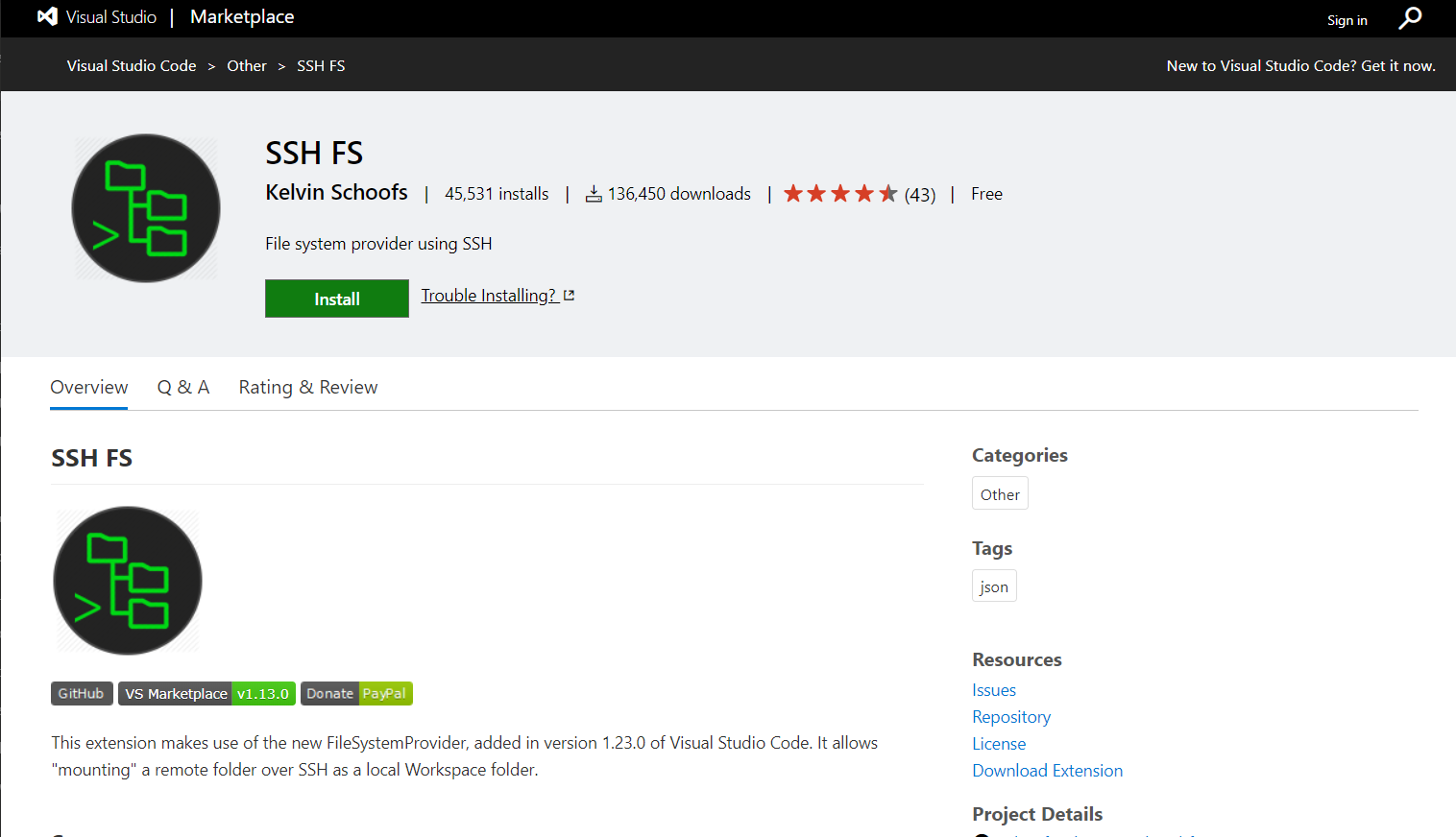1456x837 pixels.
Task: Click the Resources heading
Action: pos(1017,659)
